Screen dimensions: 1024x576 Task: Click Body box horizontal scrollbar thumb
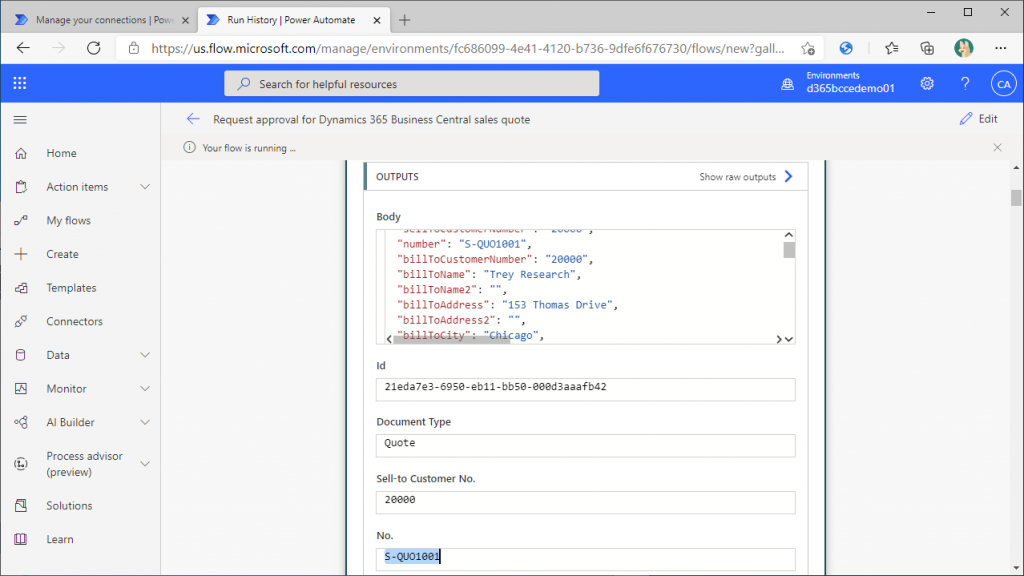tap(451, 339)
